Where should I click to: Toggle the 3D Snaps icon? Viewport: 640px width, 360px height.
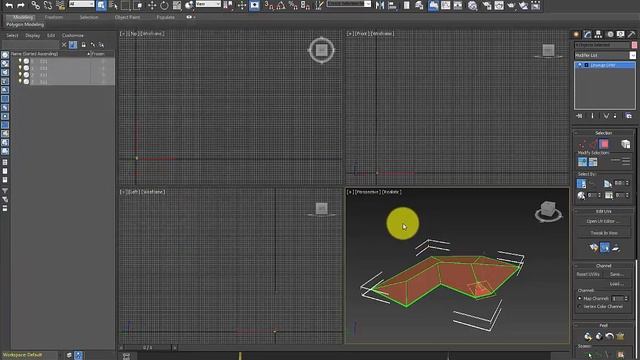point(269,5)
